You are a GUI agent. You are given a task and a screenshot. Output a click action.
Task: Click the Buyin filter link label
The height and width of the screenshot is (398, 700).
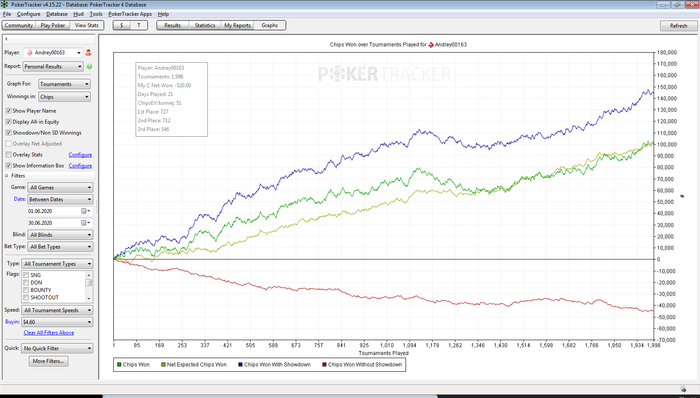[x=12, y=322]
